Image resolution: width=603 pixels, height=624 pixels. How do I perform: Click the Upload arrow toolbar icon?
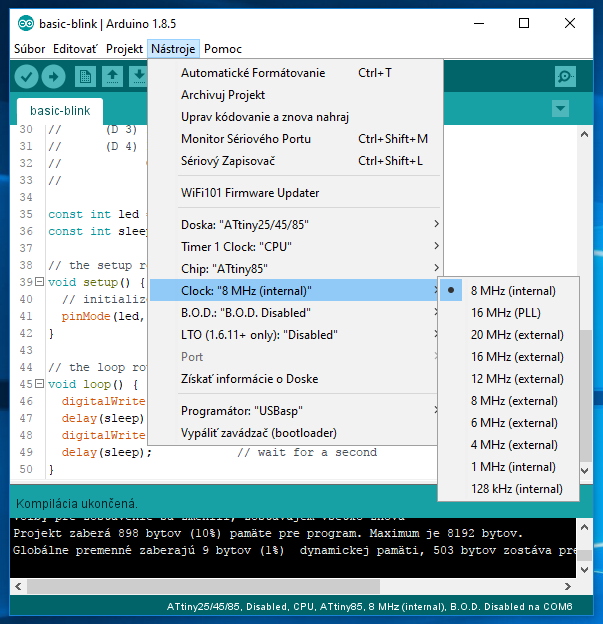click(x=53, y=76)
